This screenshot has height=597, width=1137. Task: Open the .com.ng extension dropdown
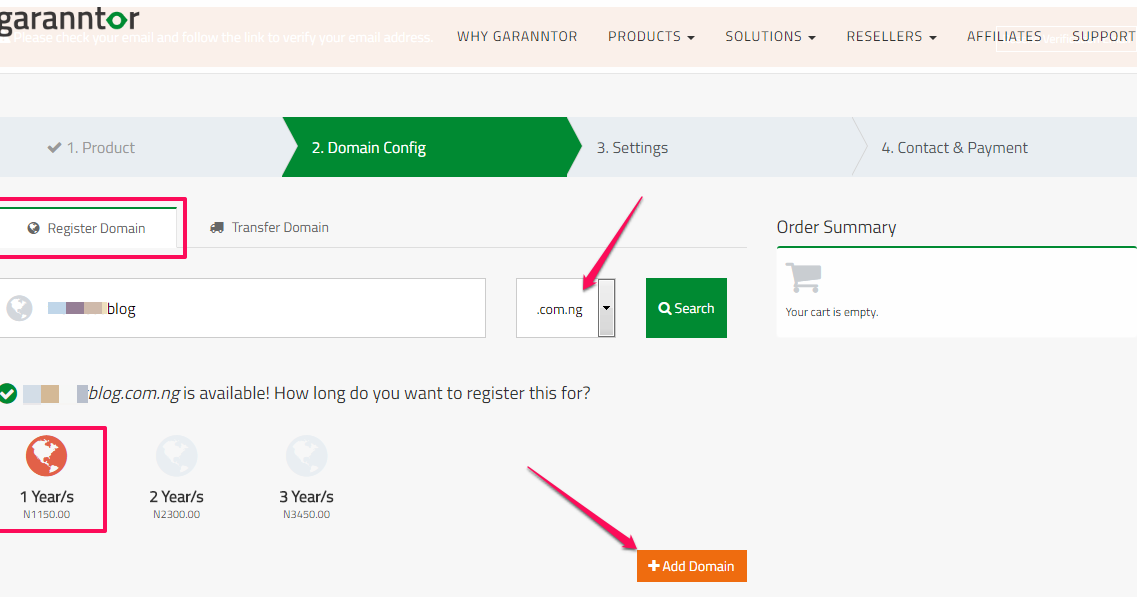click(x=607, y=308)
